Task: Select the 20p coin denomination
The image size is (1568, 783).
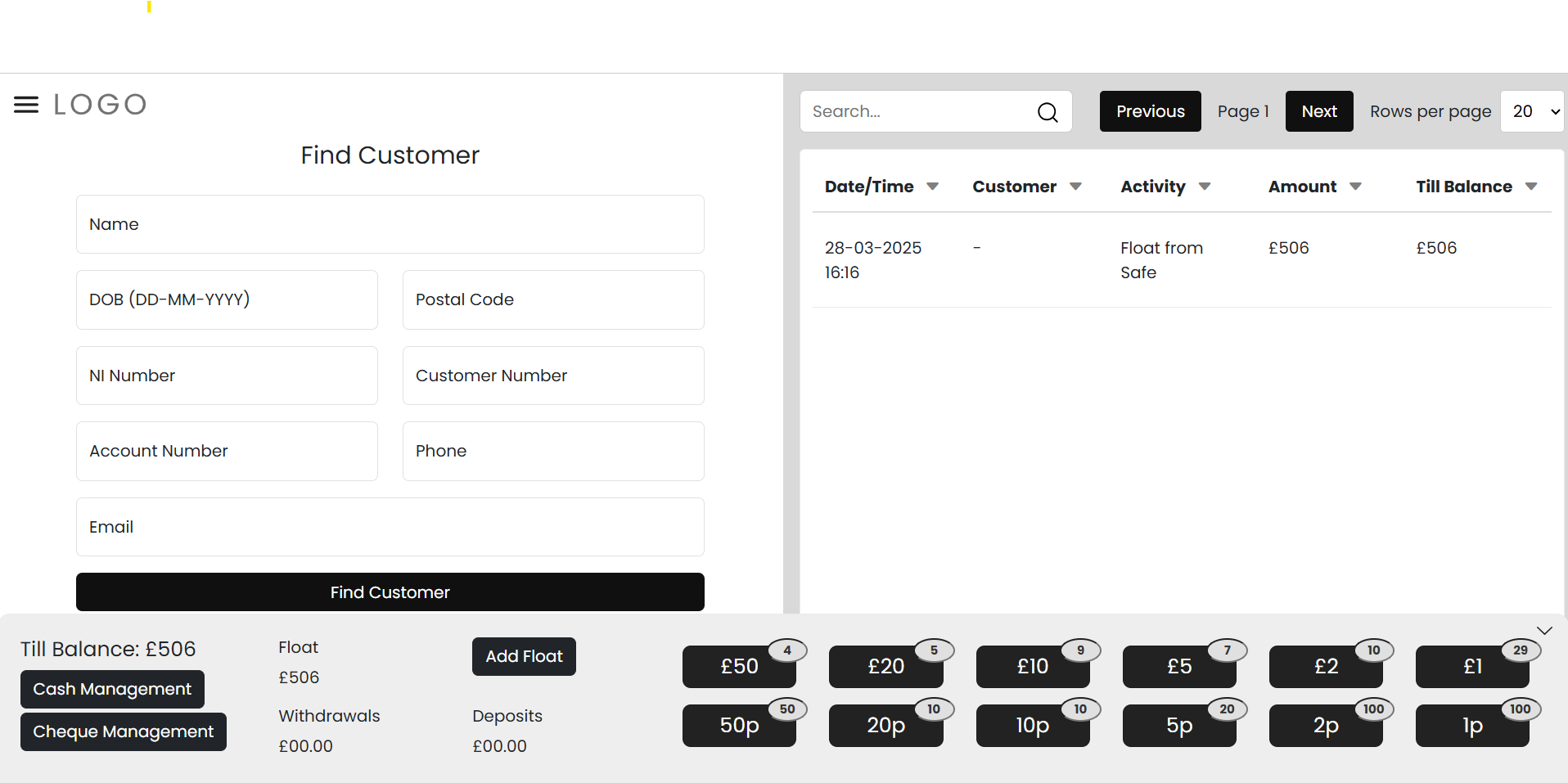Action: [x=885, y=726]
